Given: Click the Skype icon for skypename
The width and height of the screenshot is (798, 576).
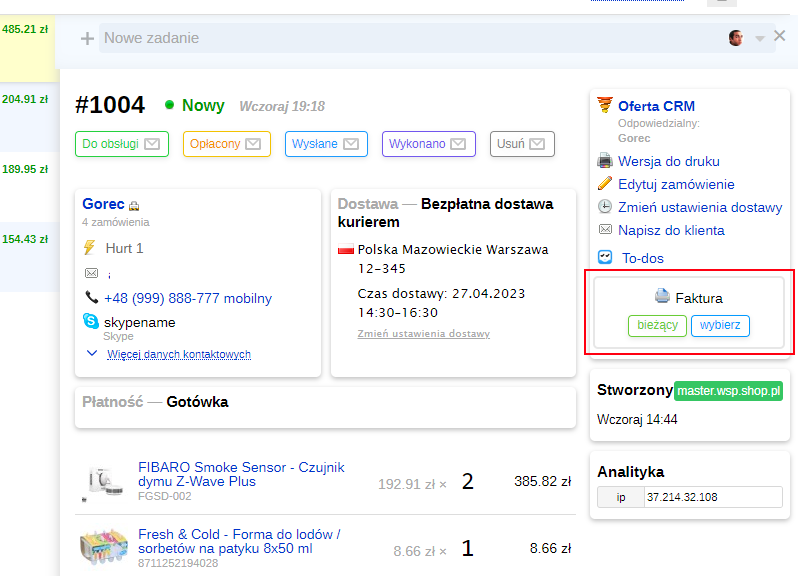Looking at the screenshot, I should click(91, 322).
